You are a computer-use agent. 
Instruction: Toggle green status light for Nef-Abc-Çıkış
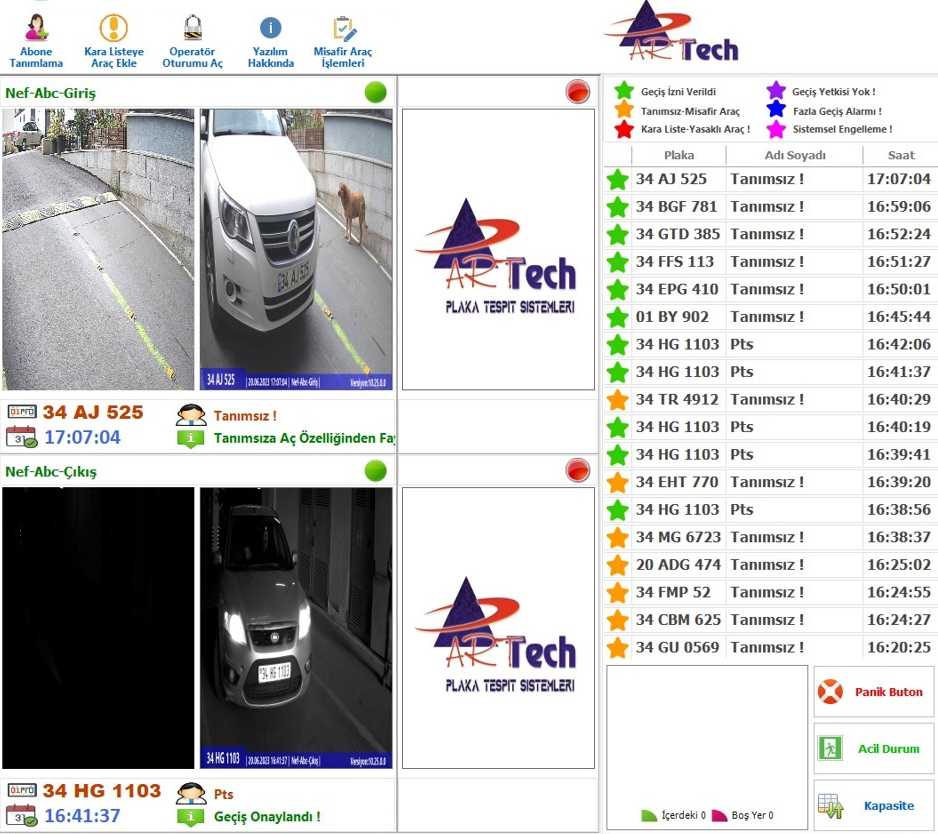pos(376,471)
